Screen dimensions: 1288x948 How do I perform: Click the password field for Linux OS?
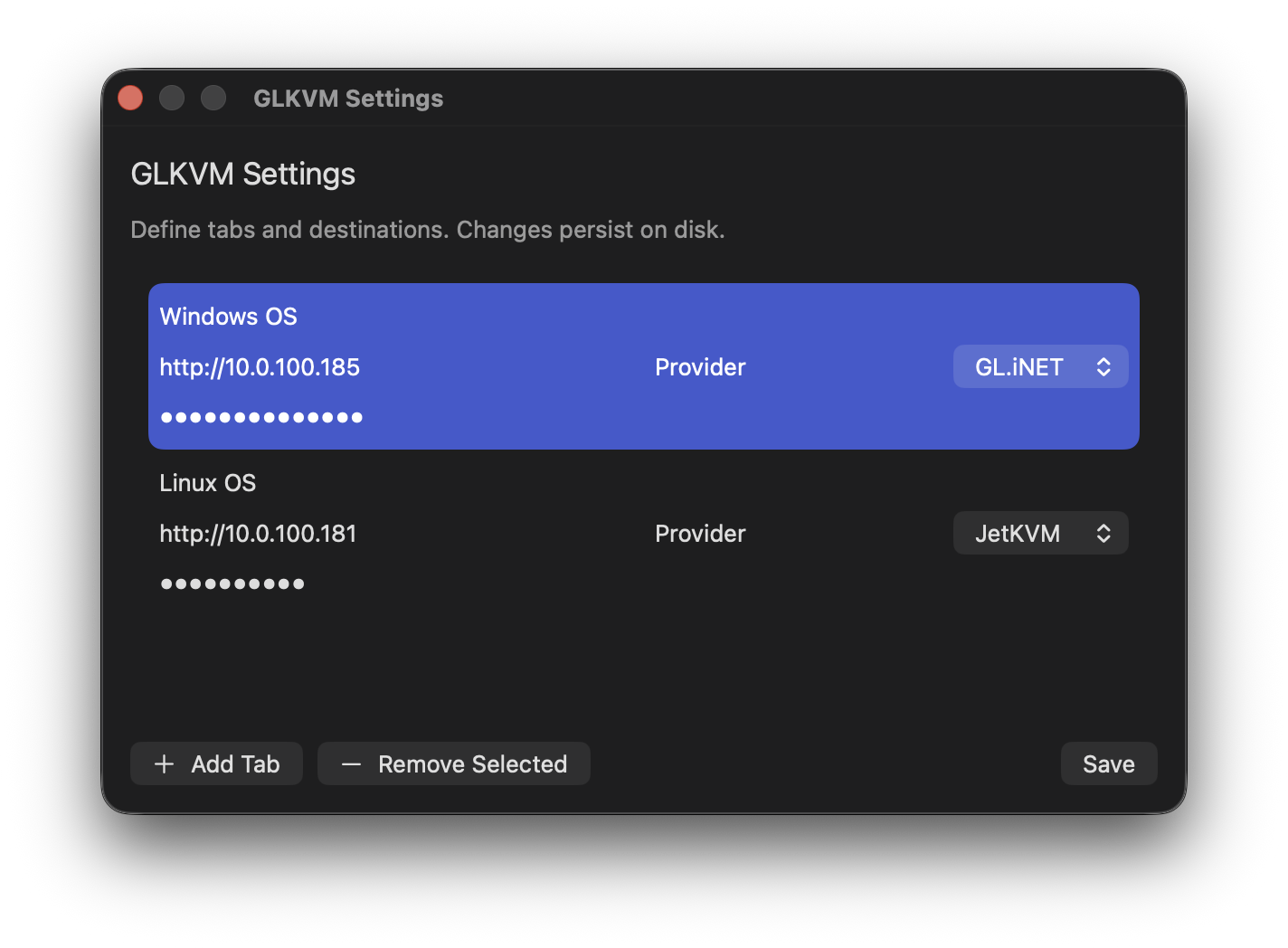click(x=232, y=583)
